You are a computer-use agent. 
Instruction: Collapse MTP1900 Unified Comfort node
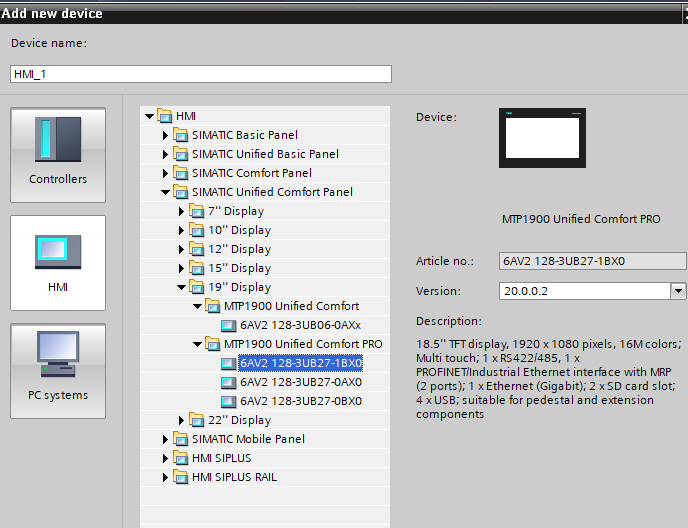click(x=197, y=306)
